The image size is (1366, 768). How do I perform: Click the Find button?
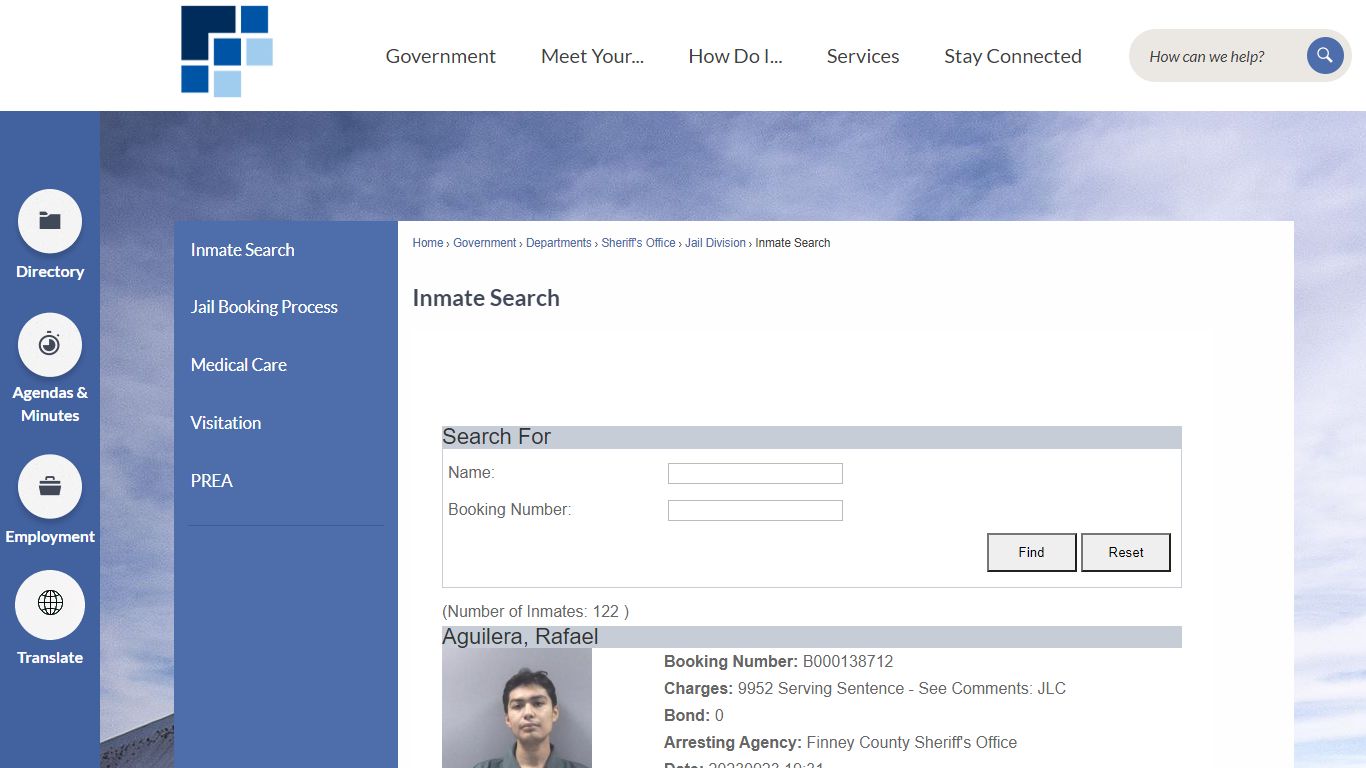point(1032,552)
